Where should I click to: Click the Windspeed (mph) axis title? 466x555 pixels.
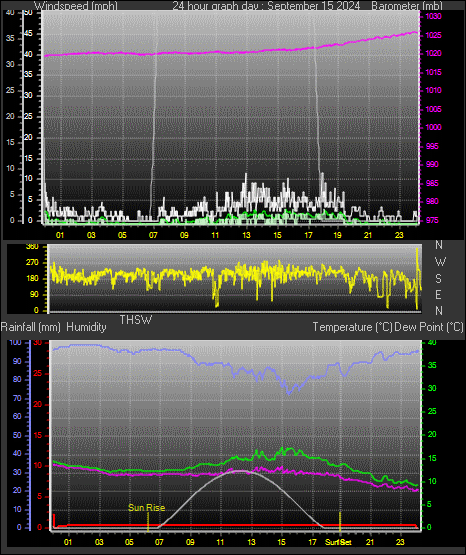click(75, 6)
